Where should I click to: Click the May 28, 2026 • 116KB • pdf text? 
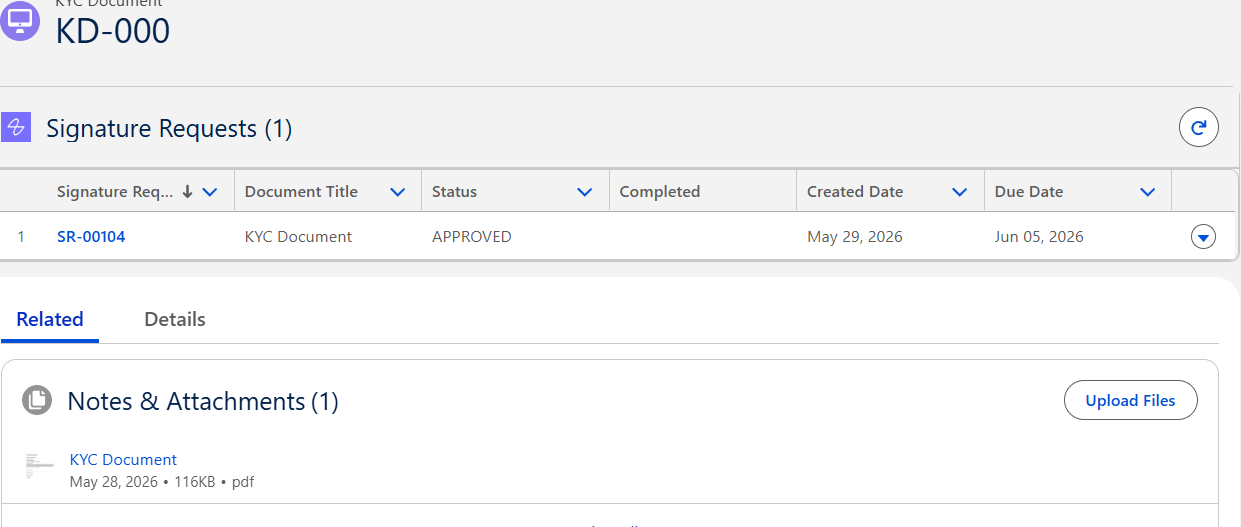point(162,482)
